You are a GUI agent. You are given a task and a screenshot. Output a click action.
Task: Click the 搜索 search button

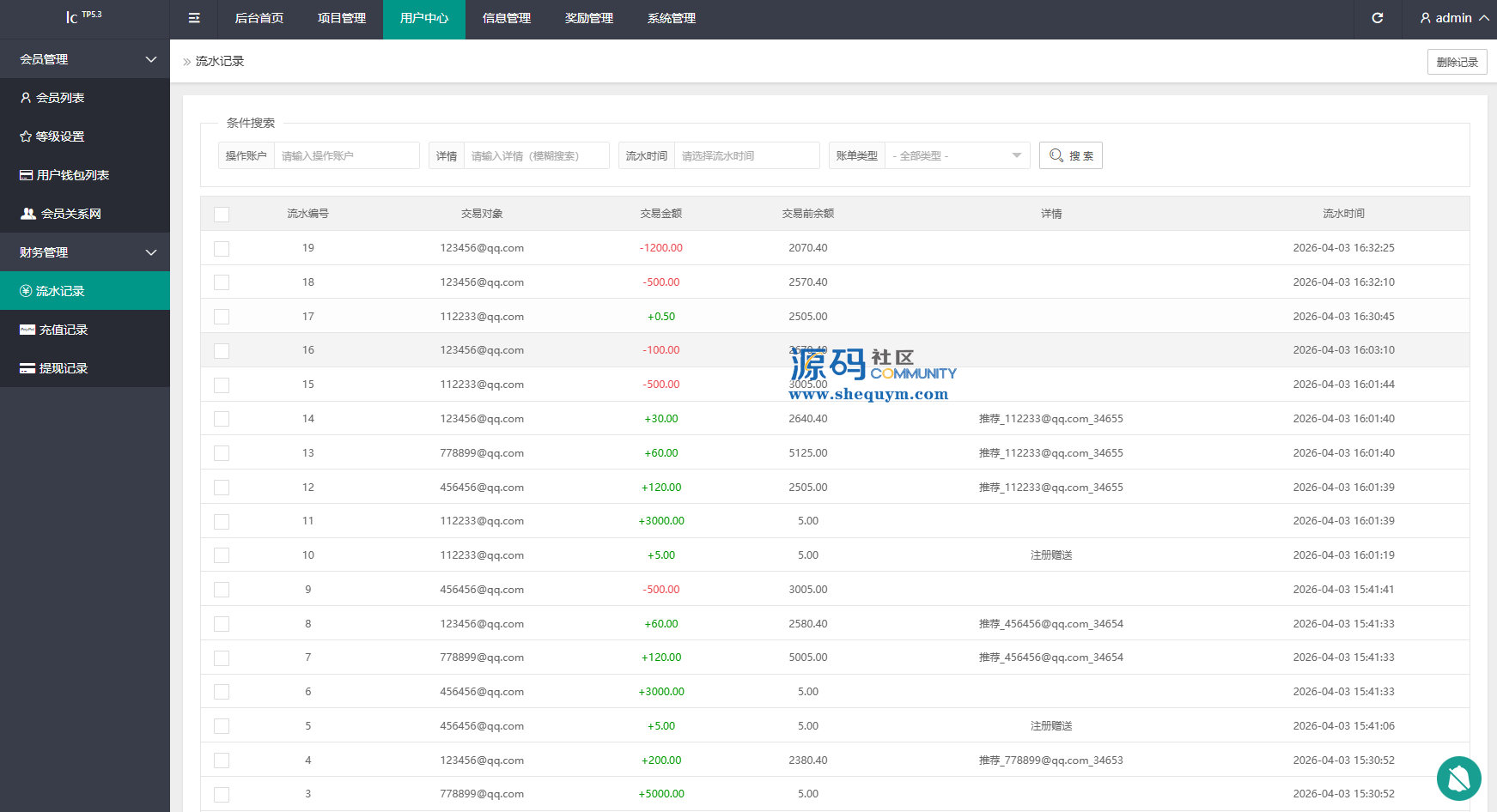pos(1070,155)
